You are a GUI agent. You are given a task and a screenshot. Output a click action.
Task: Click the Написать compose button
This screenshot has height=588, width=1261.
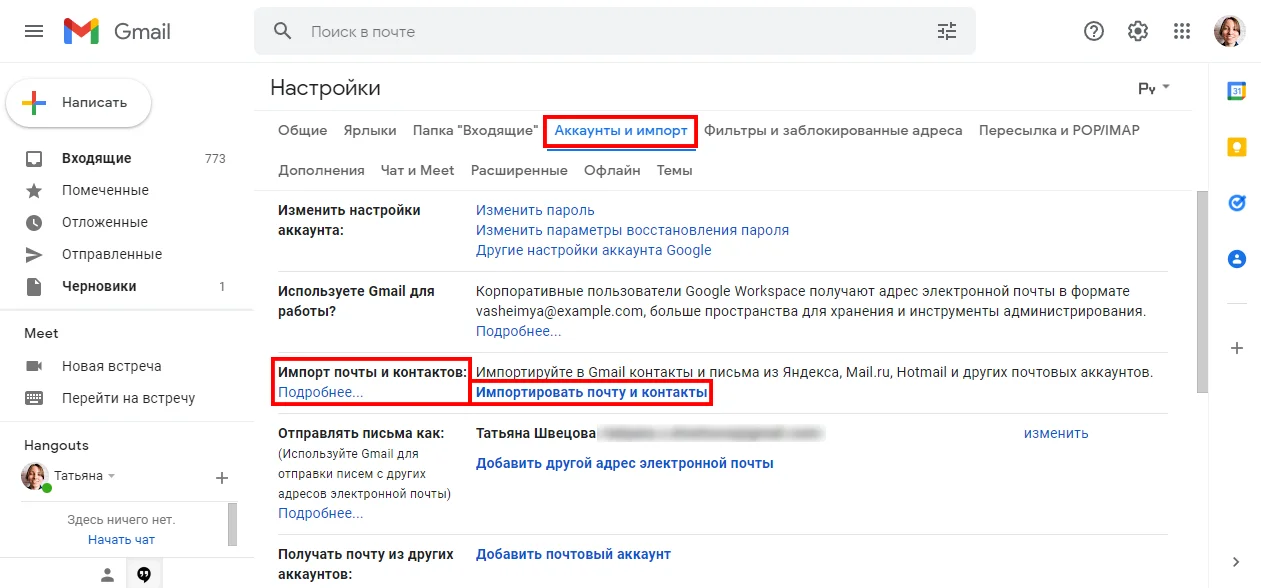(x=79, y=102)
